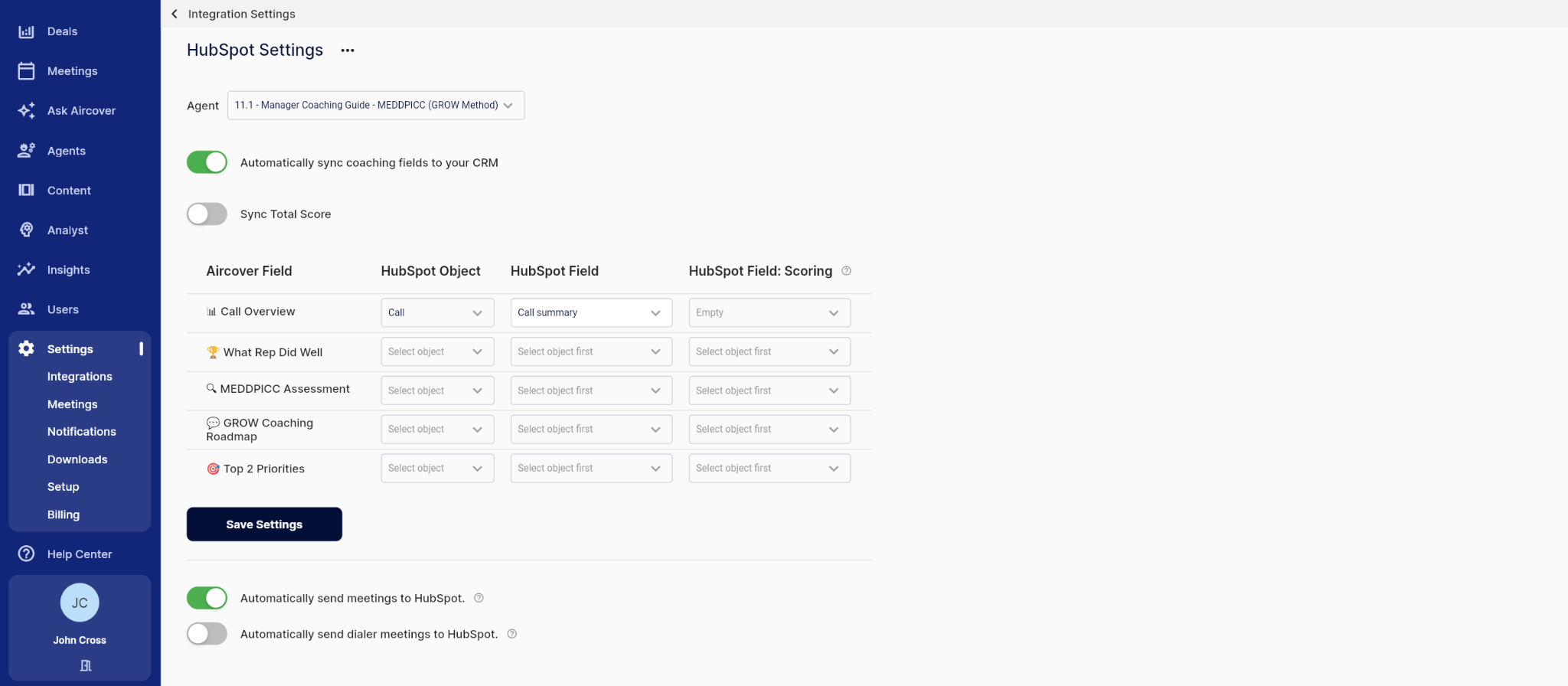Open HubSpot Field dropdown for What Rep Did Well
1568x686 pixels.
click(591, 351)
